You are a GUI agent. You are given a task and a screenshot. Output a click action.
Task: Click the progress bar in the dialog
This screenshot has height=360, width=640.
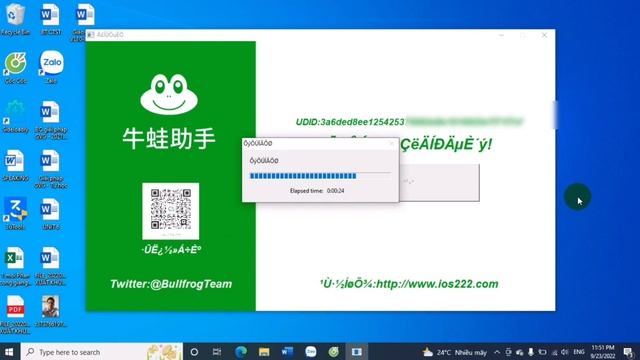click(x=320, y=176)
